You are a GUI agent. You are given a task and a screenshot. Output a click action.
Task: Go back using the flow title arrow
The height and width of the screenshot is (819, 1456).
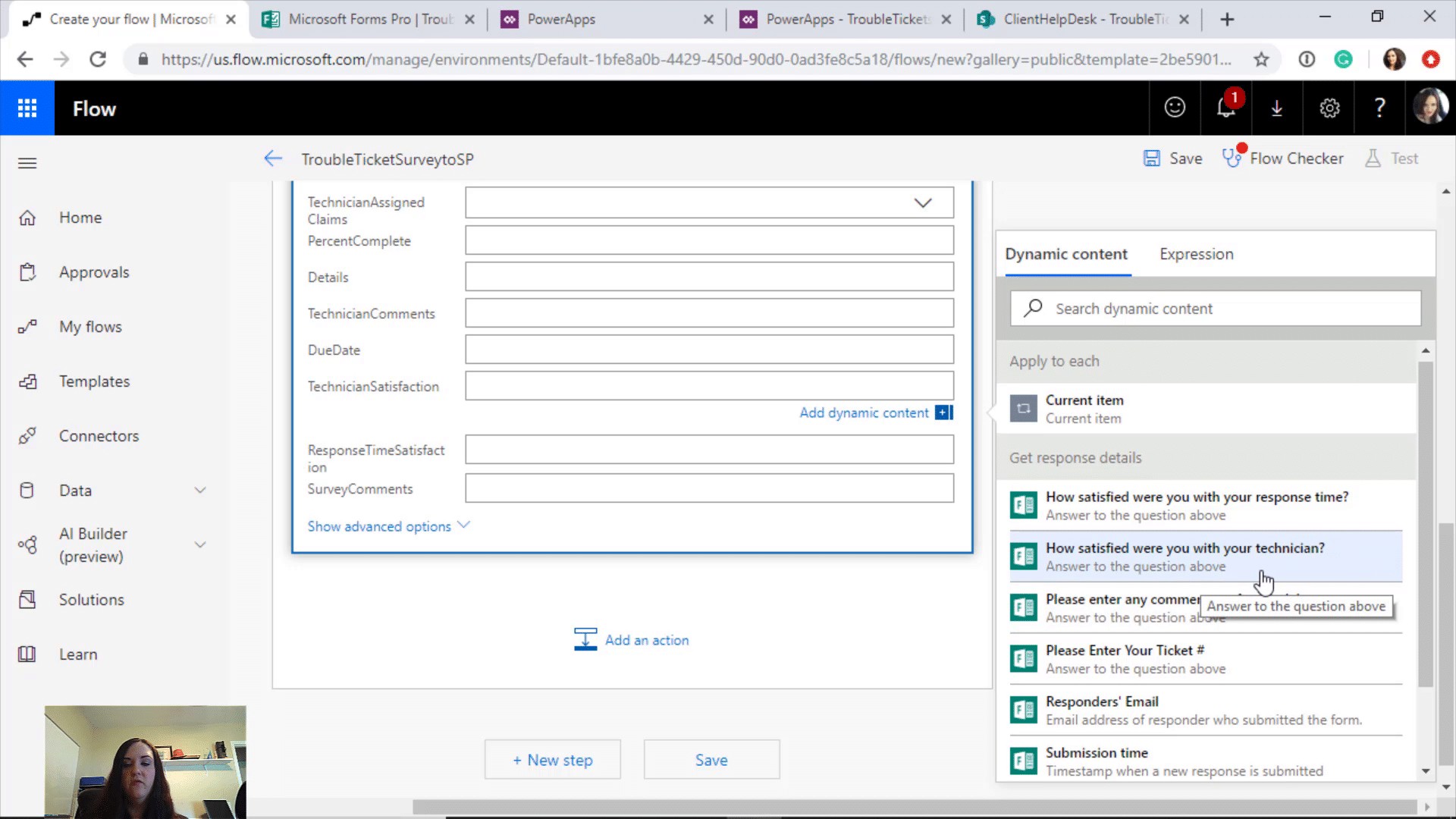click(x=273, y=158)
